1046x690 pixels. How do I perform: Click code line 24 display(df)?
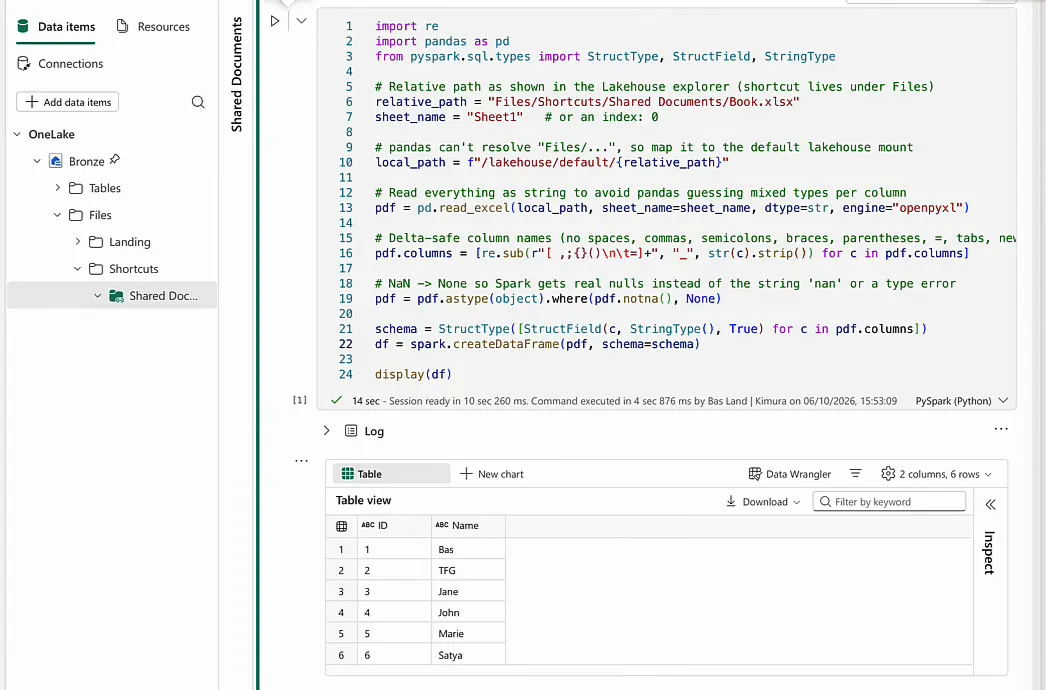(413, 374)
